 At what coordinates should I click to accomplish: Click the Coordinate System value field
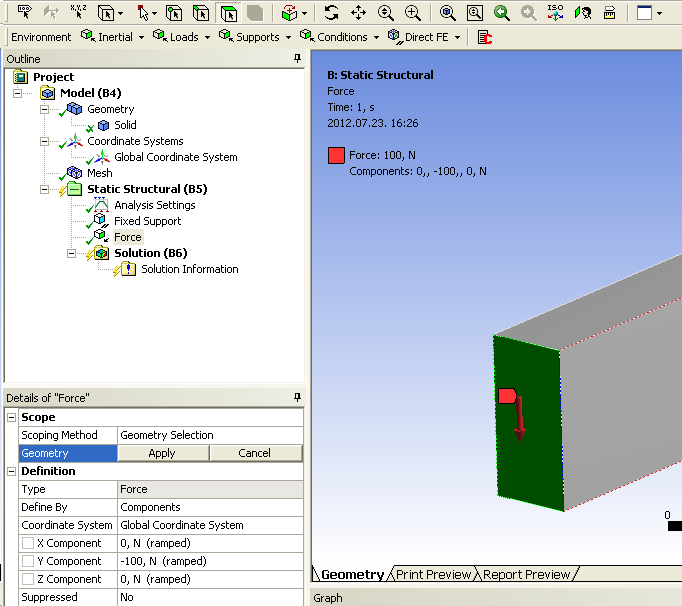coord(210,525)
